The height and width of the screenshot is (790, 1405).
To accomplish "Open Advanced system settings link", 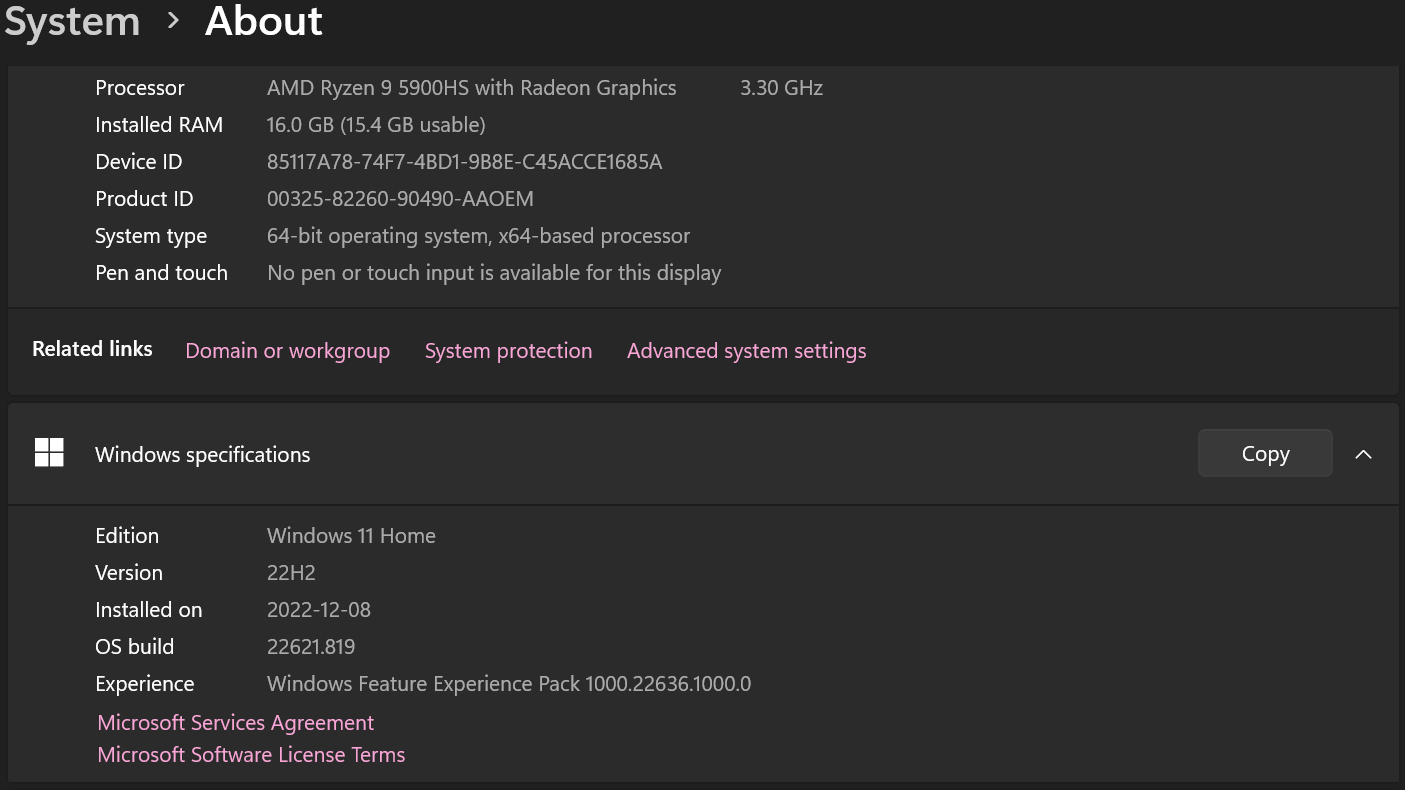I will pyautogui.click(x=747, y=351).
